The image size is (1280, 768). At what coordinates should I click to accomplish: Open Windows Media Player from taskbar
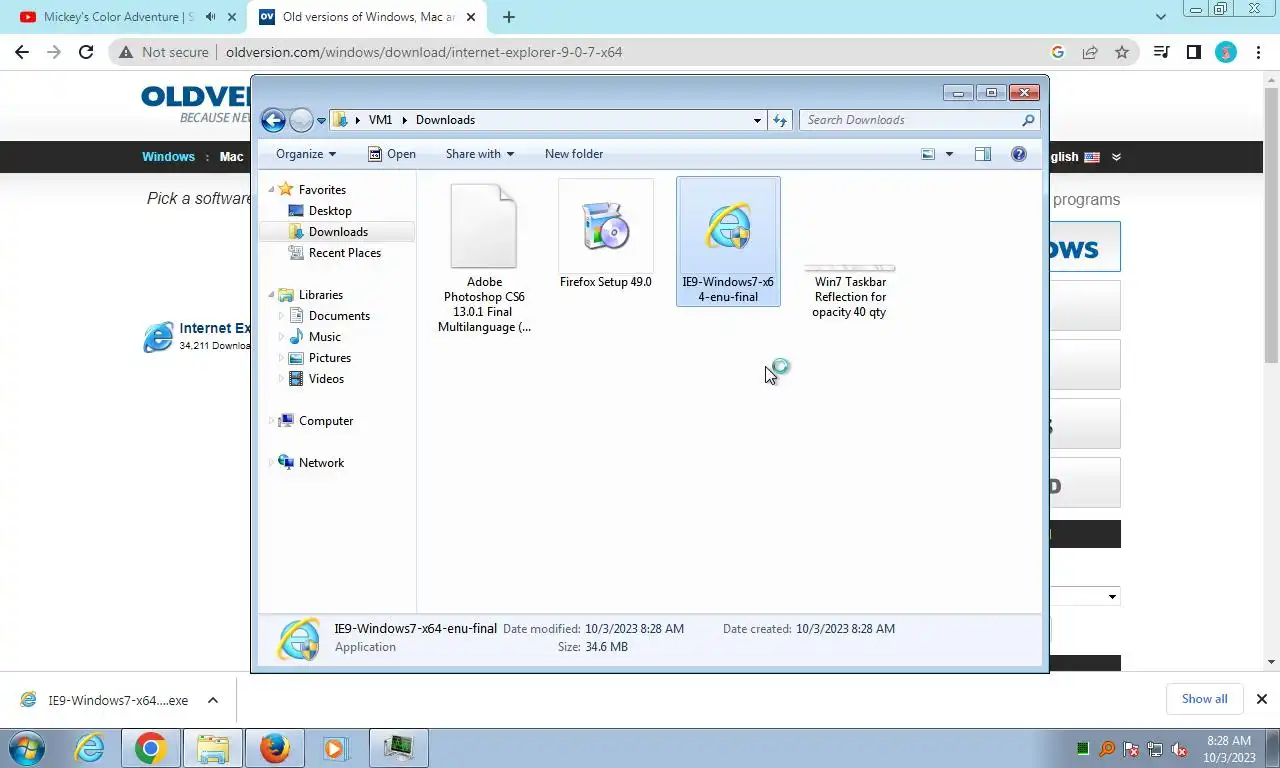335,748
